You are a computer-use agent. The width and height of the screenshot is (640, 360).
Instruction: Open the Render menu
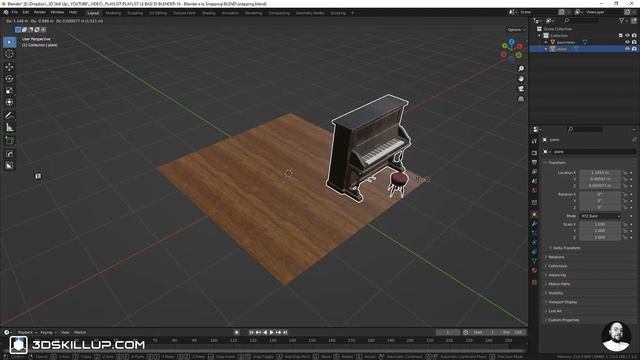pos(40,12)
